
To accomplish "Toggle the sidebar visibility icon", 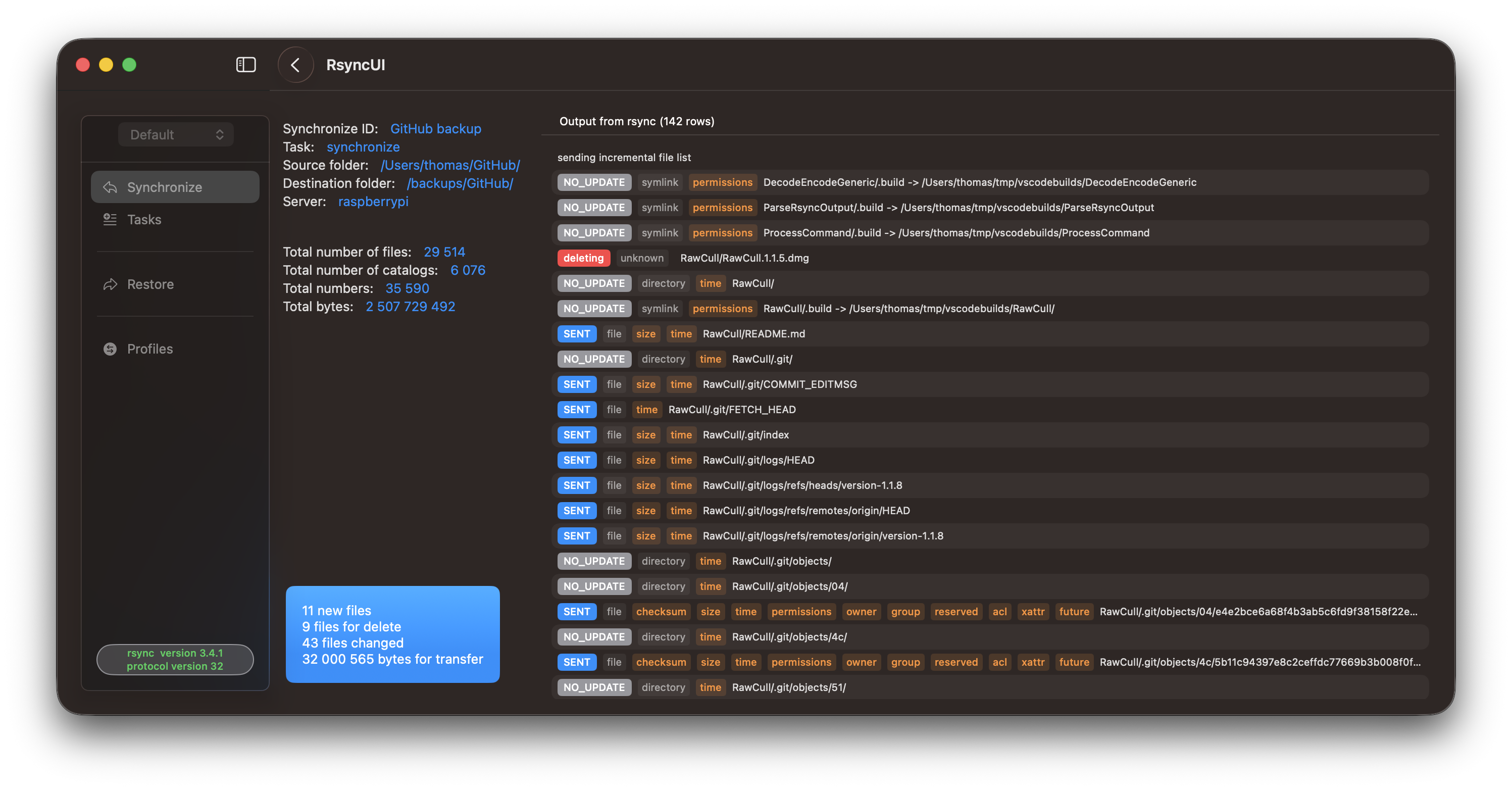I will (246, 65).
